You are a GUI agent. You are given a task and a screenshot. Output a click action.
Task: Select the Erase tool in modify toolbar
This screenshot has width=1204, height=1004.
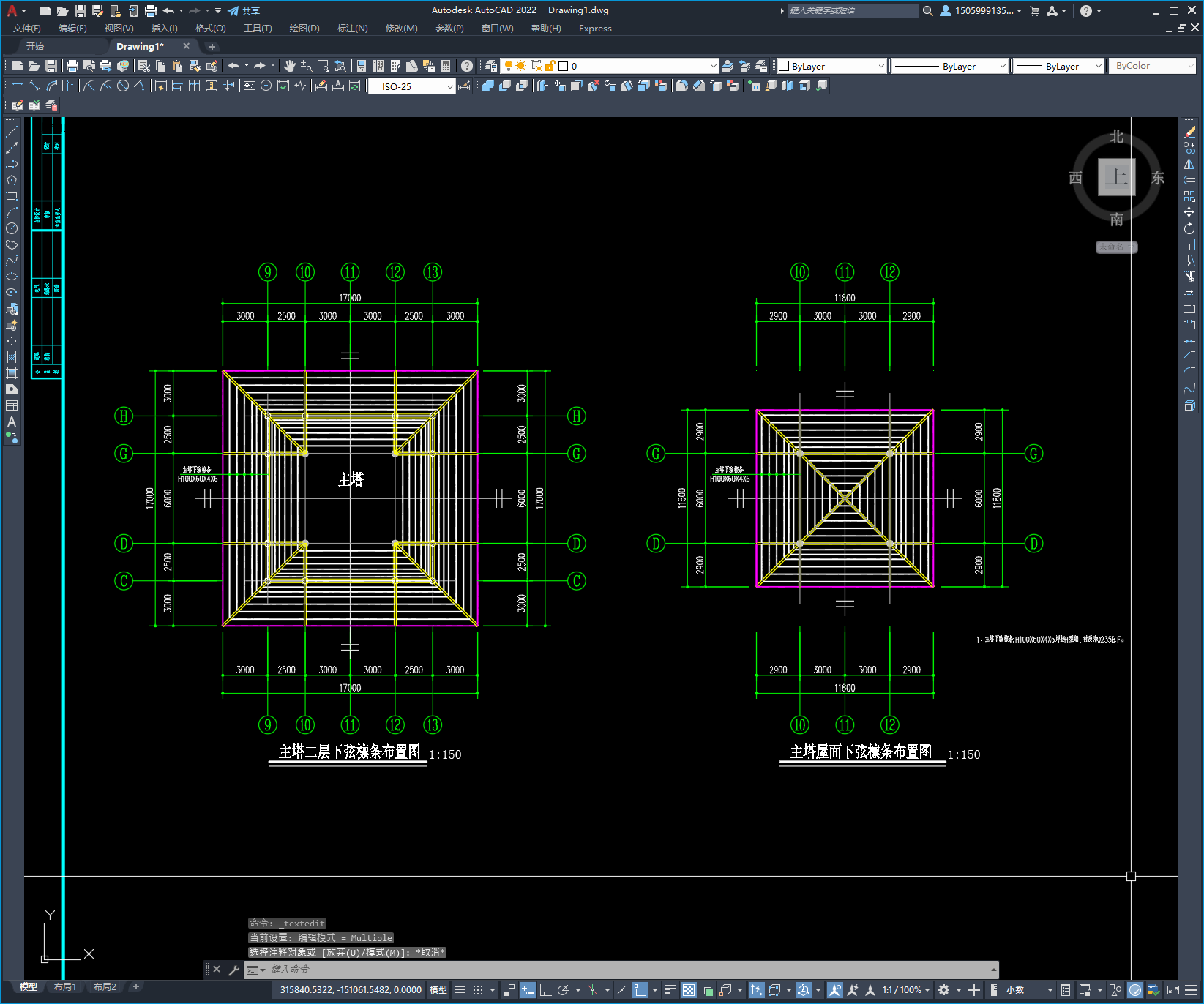pyautogui.click(x=1189, y=132)
